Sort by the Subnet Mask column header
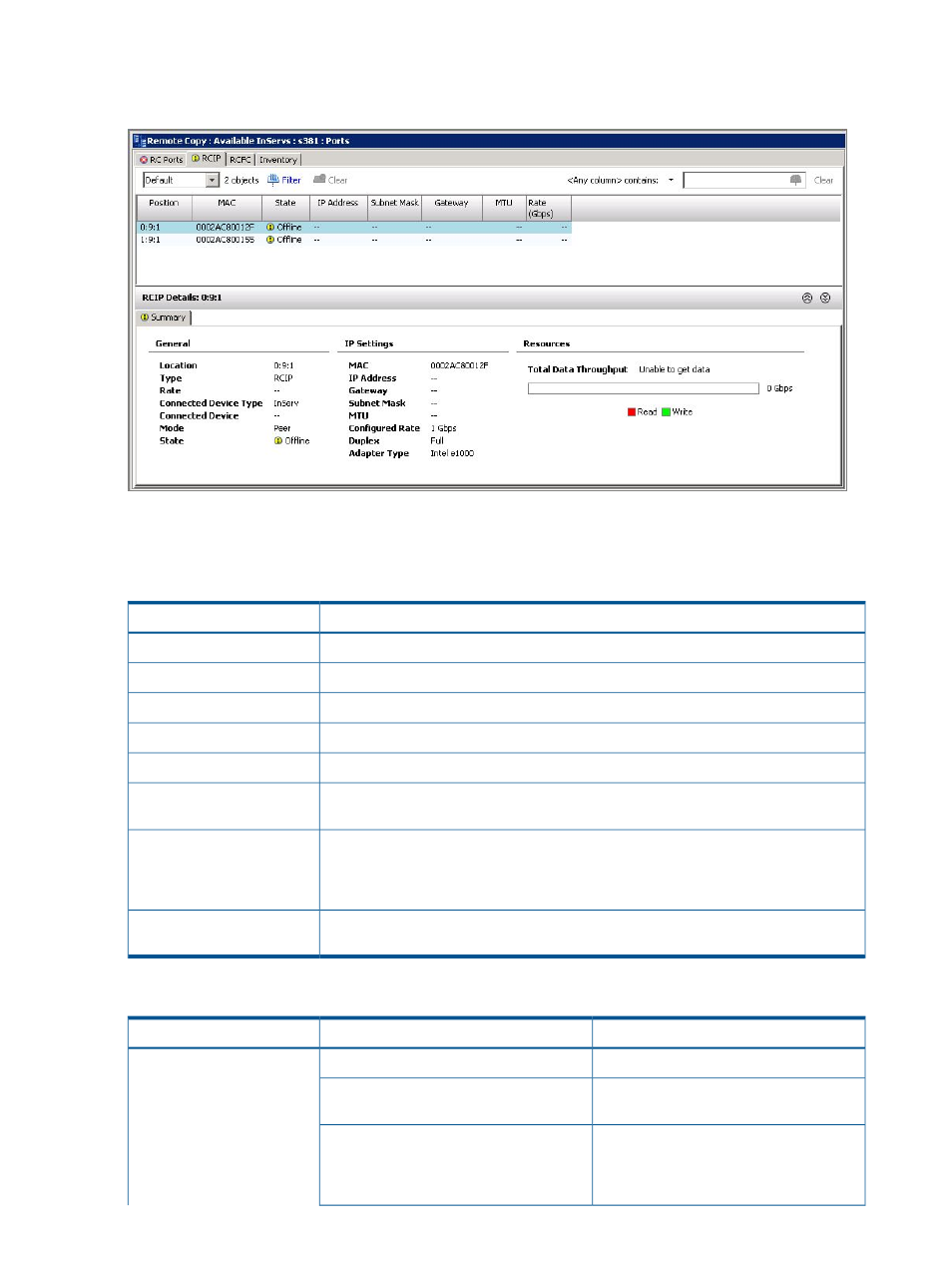 tap(395, 208)
